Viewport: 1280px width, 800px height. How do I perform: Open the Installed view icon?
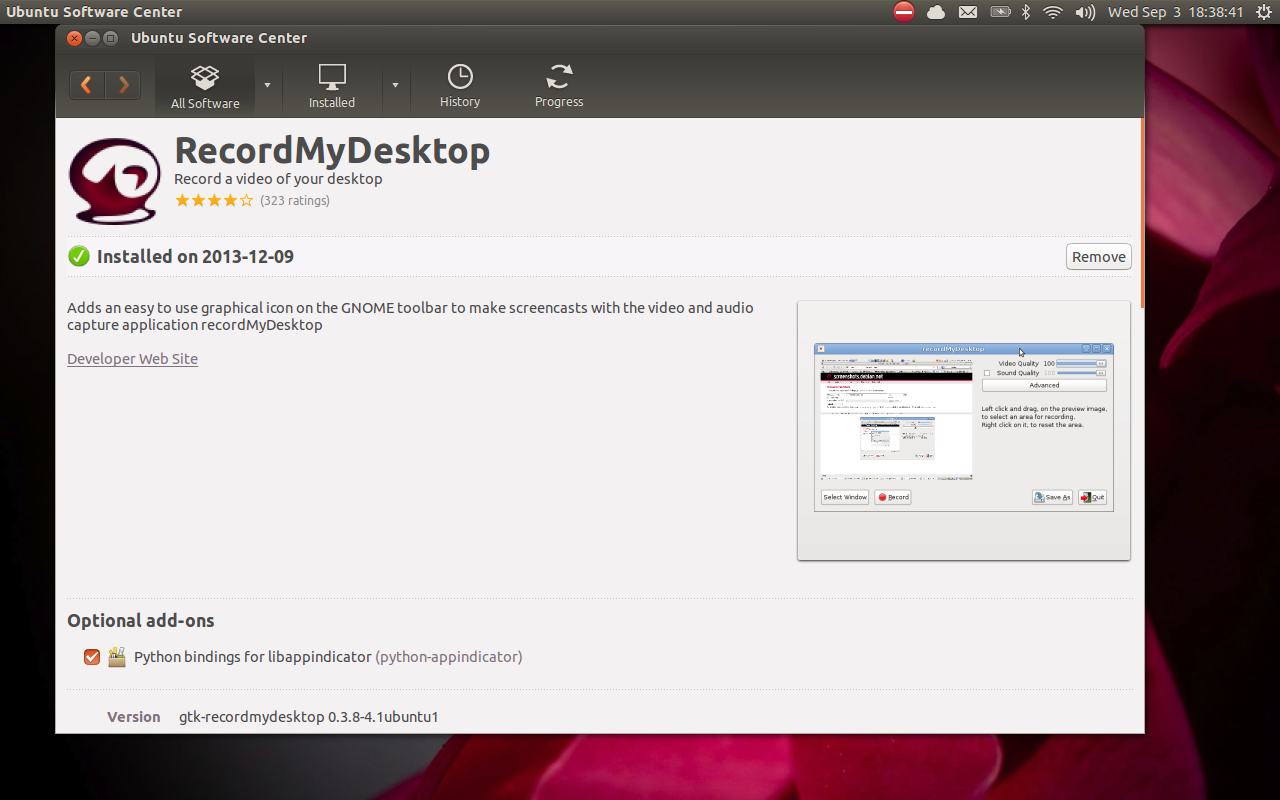click(331, 85)
